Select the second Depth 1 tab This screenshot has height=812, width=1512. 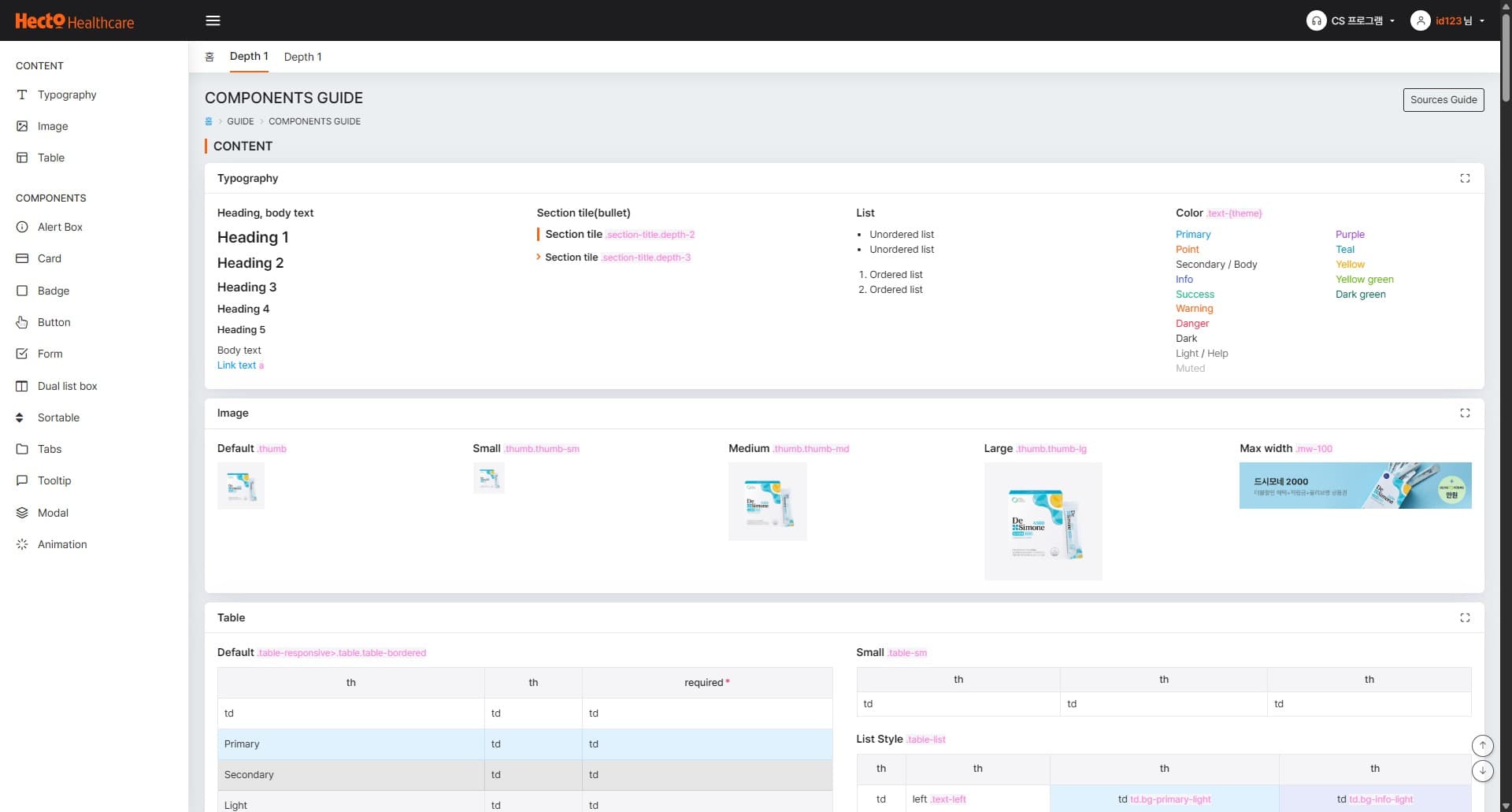pos(302,57)
